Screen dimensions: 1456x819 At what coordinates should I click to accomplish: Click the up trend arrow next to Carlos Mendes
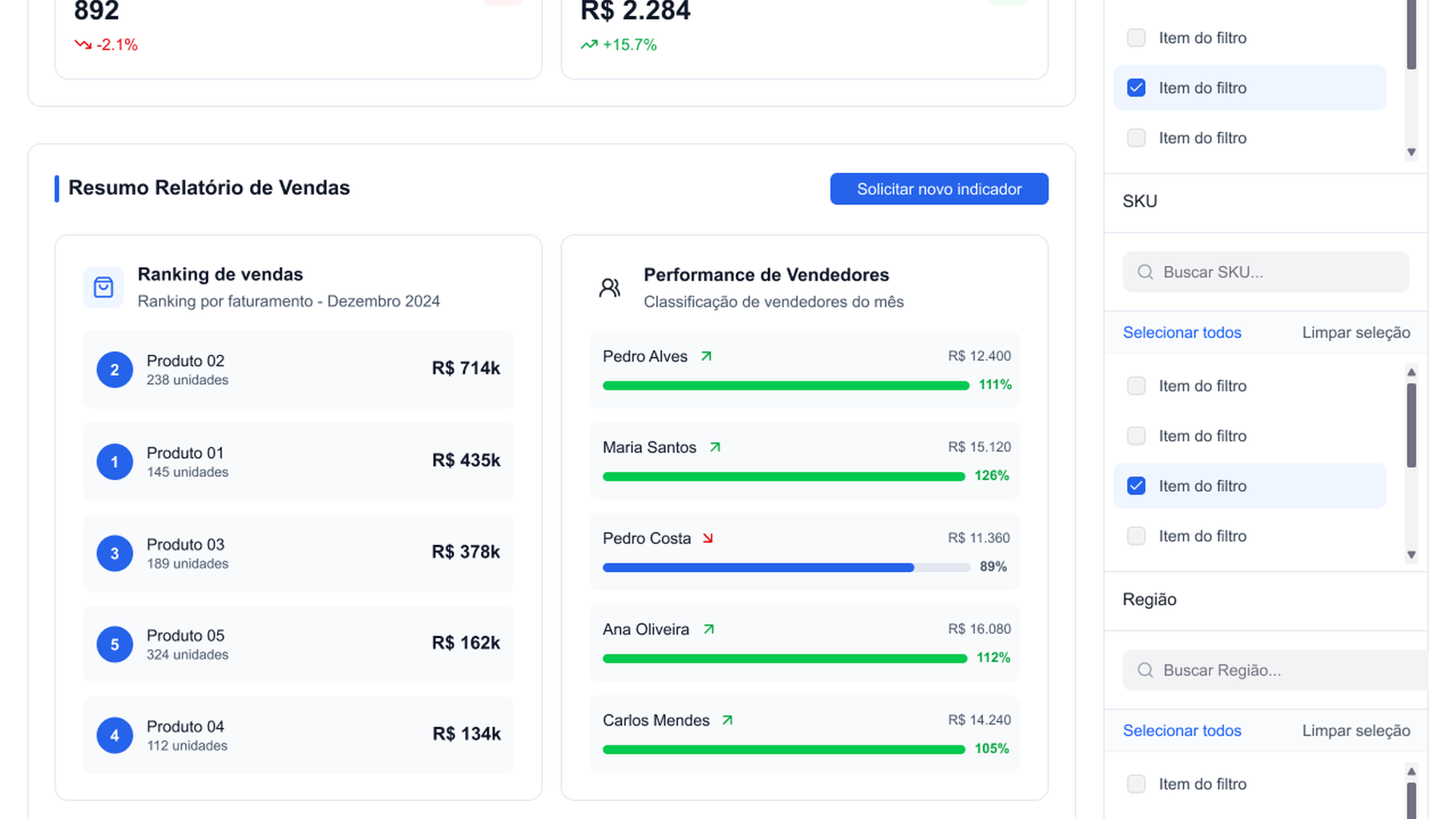click(x=727, y=720)
